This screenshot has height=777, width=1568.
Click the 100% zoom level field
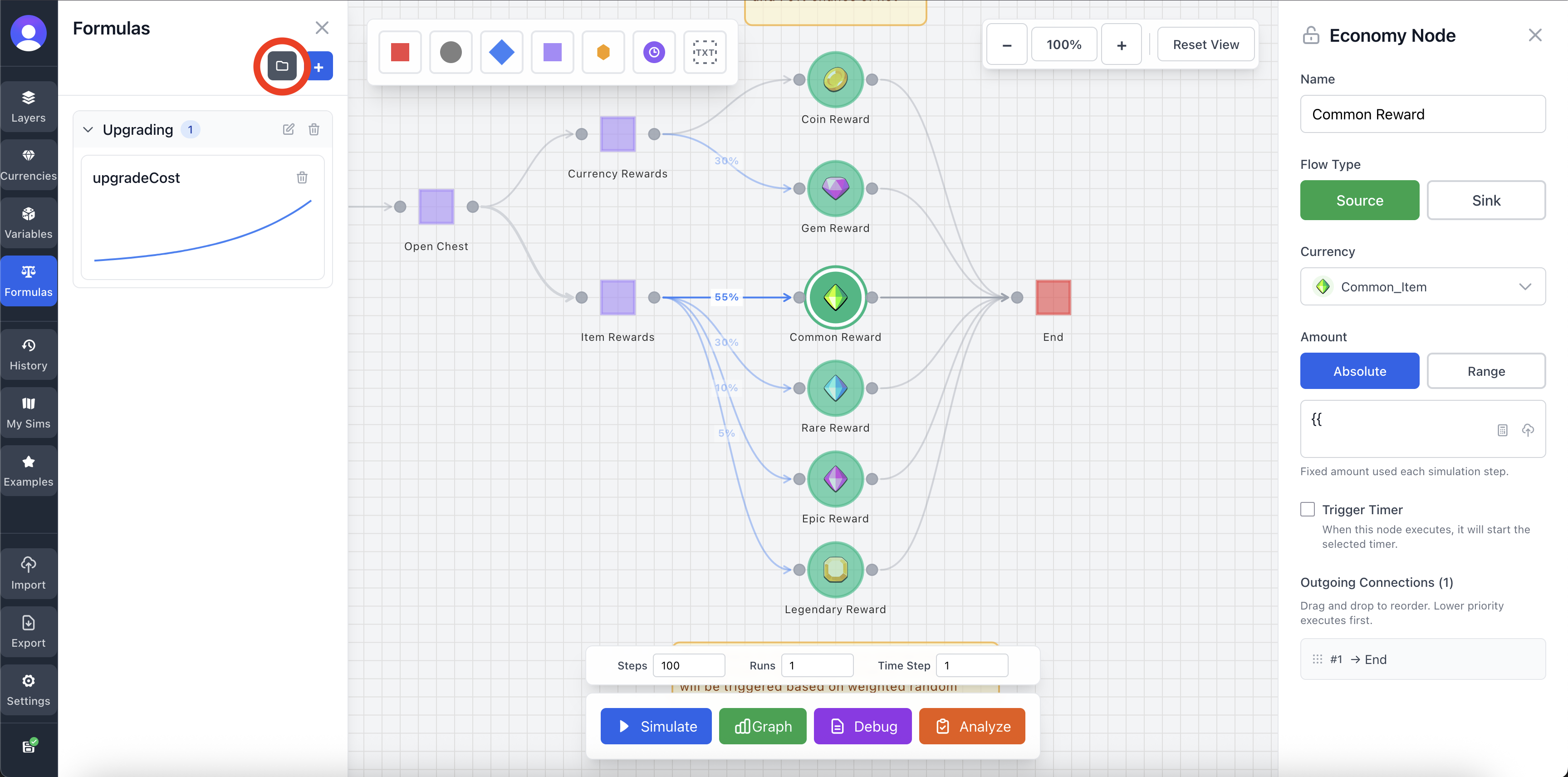click(x=1063, y=44)
